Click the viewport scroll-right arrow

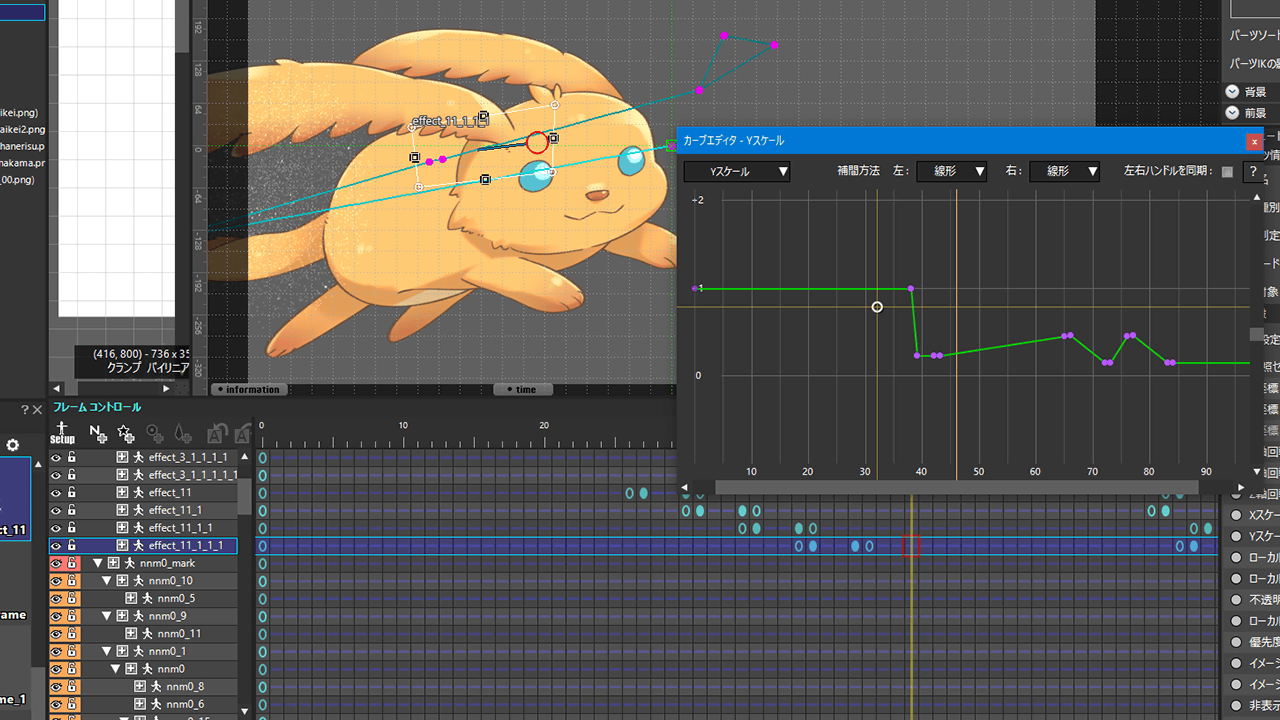pos(167,388)
